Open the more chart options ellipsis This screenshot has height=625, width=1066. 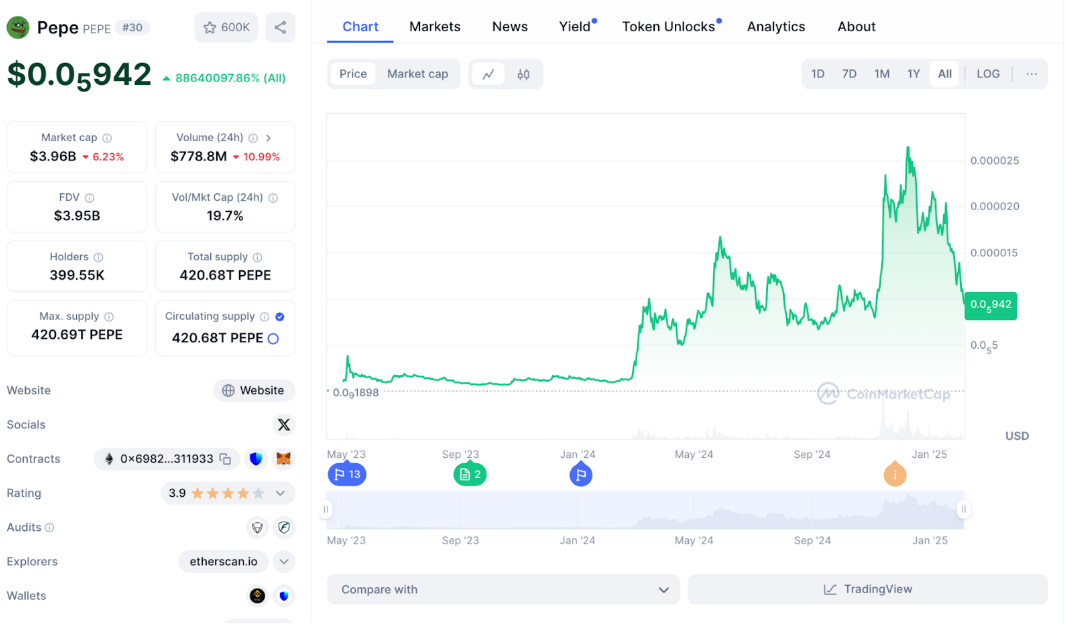1031,74
